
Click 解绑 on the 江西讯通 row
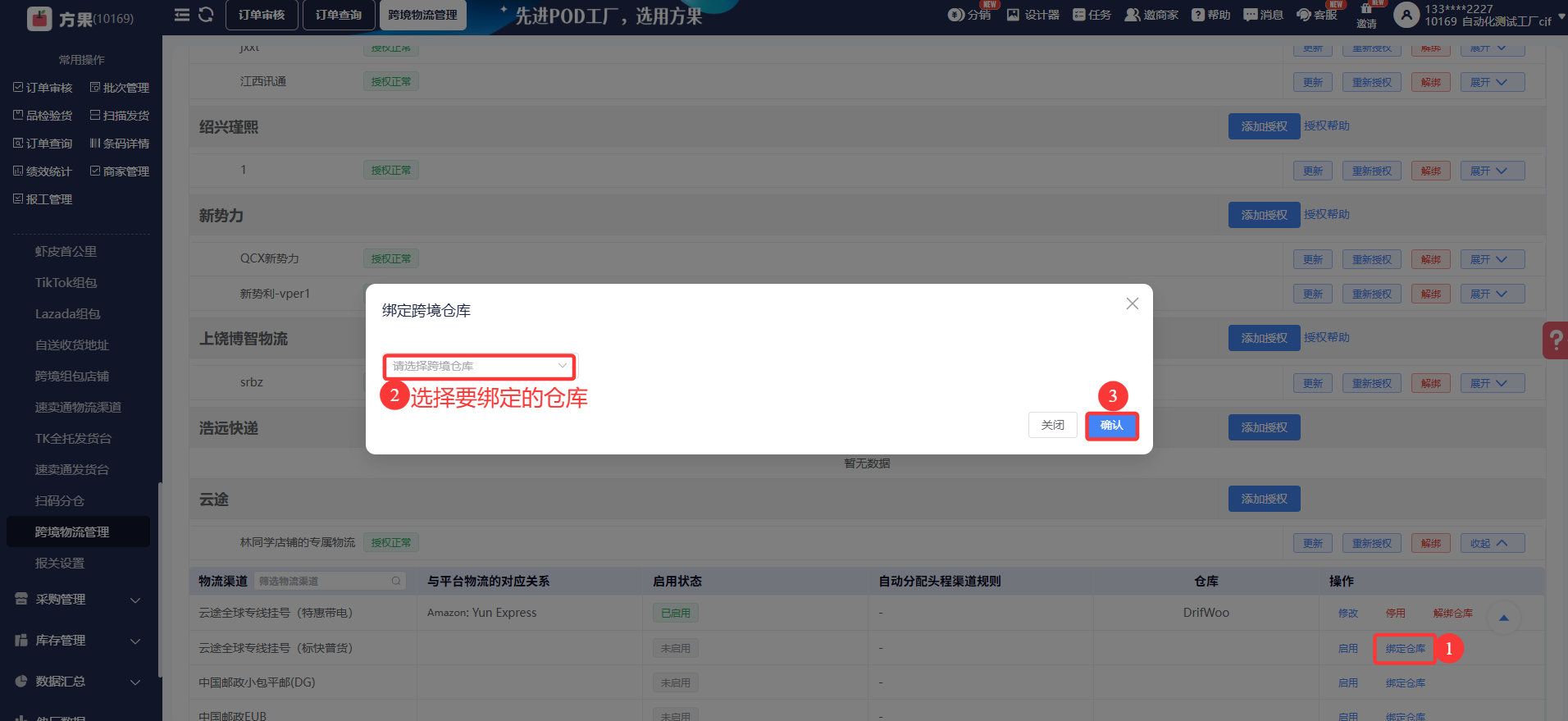coord(1431,82)
